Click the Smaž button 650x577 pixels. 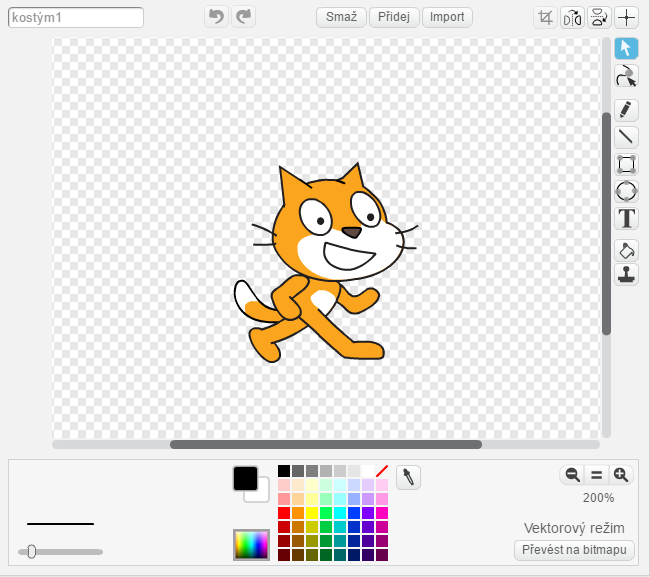click(x=341, y=17)
